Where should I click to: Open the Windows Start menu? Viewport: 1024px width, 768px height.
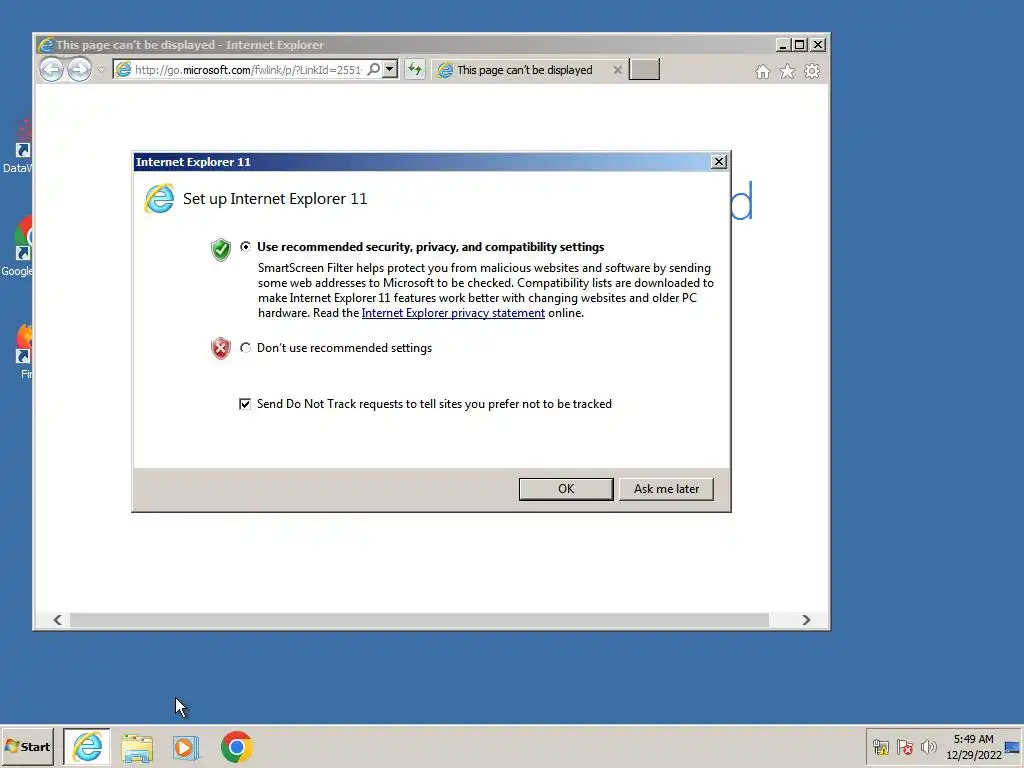coord(27,747)
